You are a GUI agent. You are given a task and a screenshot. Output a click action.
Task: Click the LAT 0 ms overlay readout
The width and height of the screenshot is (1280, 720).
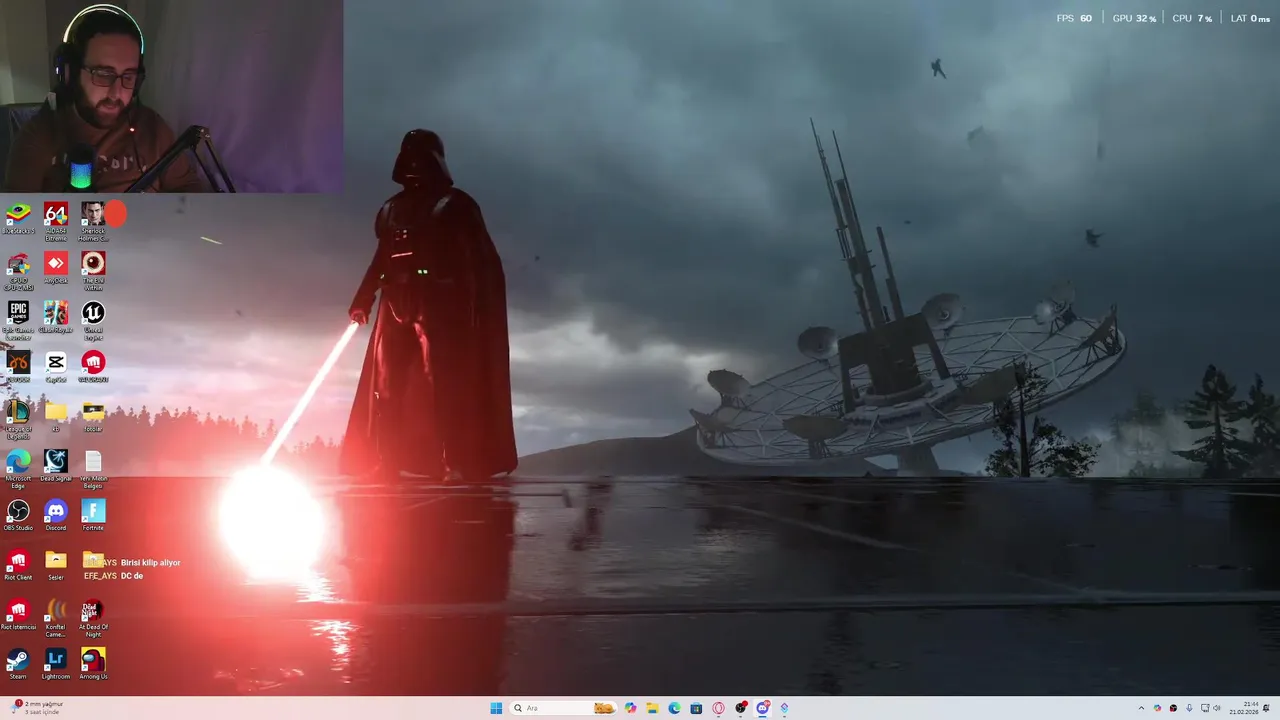click(1250, 18)
